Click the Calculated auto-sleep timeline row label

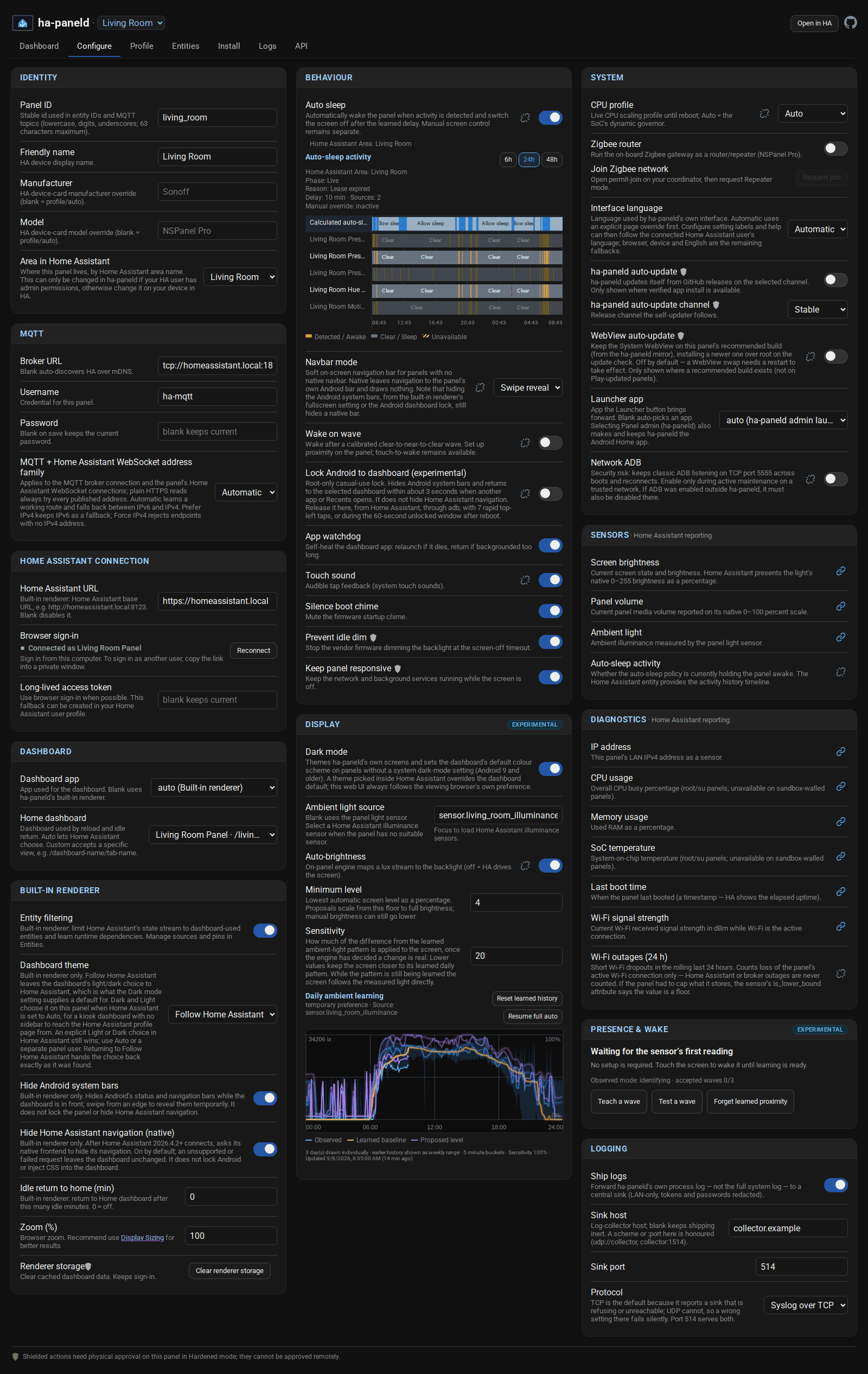tap(338, 223)
